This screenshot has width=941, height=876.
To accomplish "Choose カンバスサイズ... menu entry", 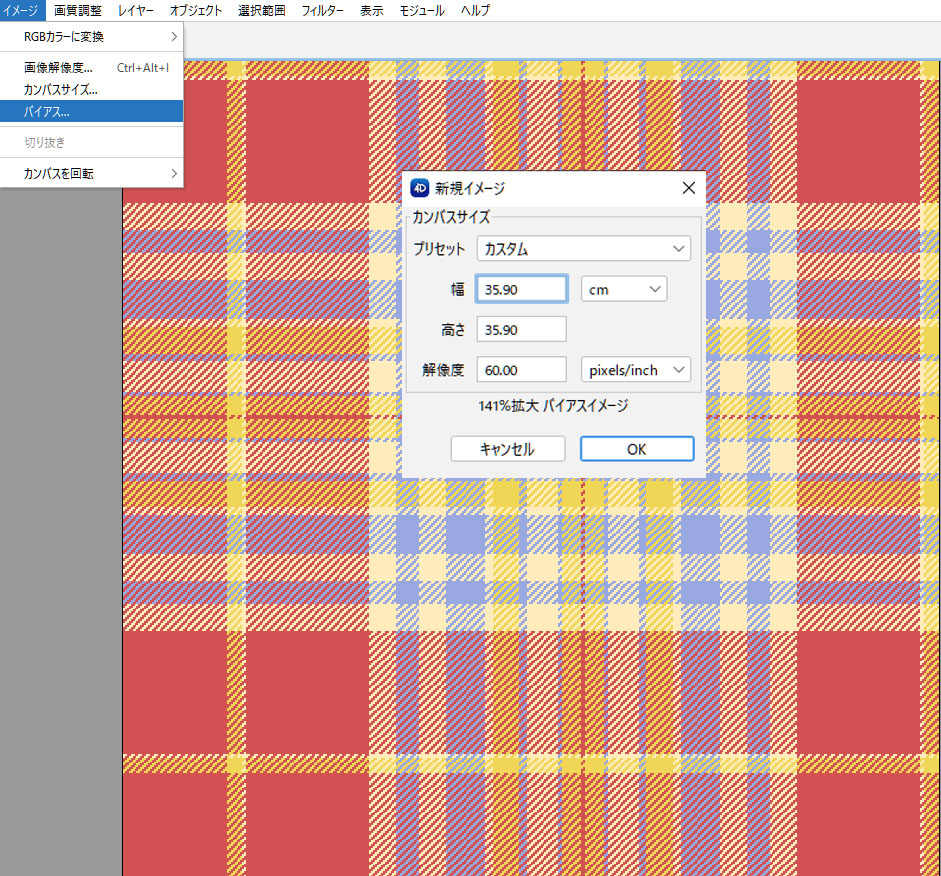I will [92, 90].
